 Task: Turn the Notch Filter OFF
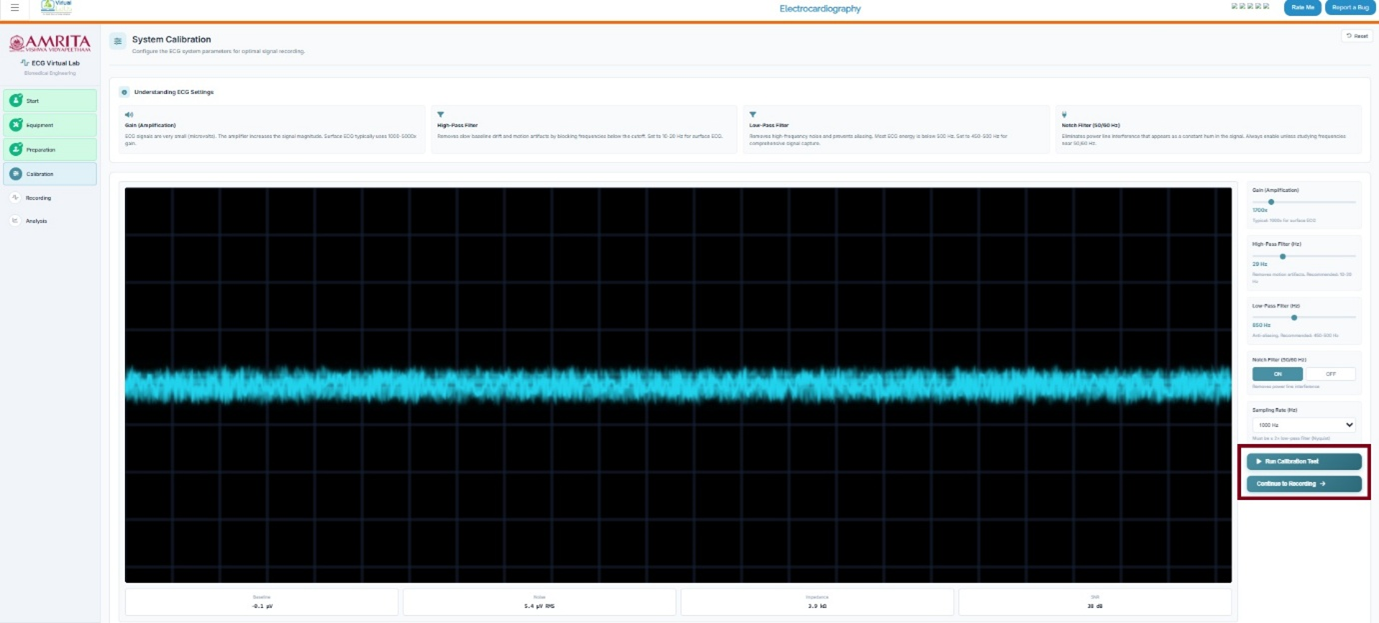click(x=1330, y=374)
